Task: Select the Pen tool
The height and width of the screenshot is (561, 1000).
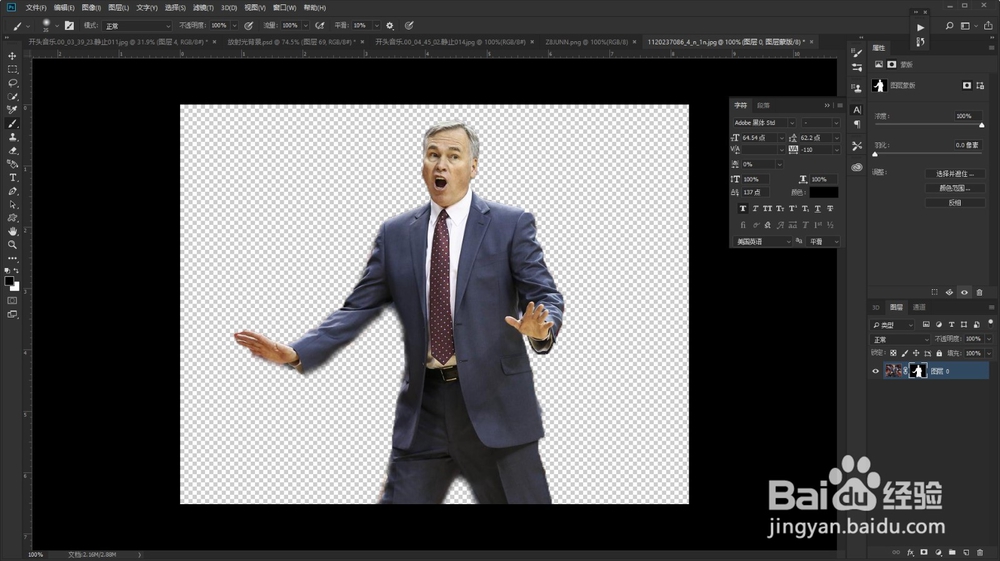Action: [12, 191]
